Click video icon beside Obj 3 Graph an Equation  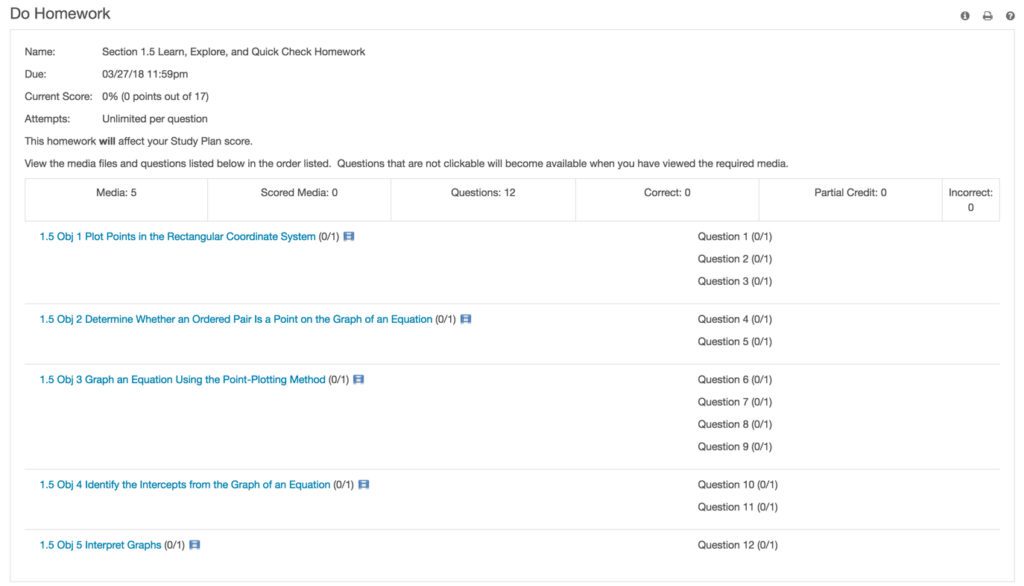(x=359, y=380)
